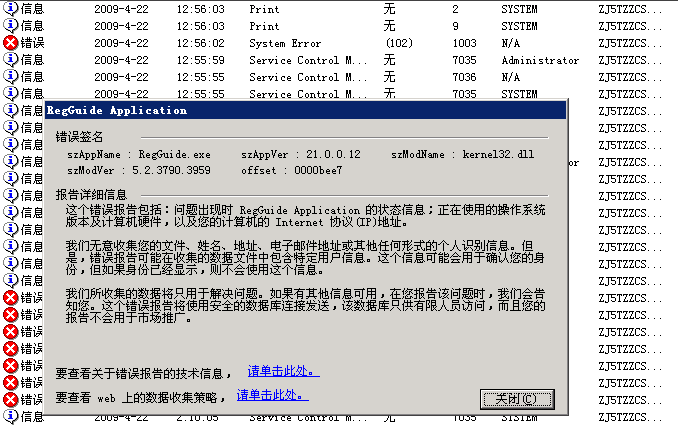Image resolution: width=678 pixels, height=425 pixels.
Task: Click the ZJ5TZZCS... computer cell in System Error row
Action: pos(630,43)
